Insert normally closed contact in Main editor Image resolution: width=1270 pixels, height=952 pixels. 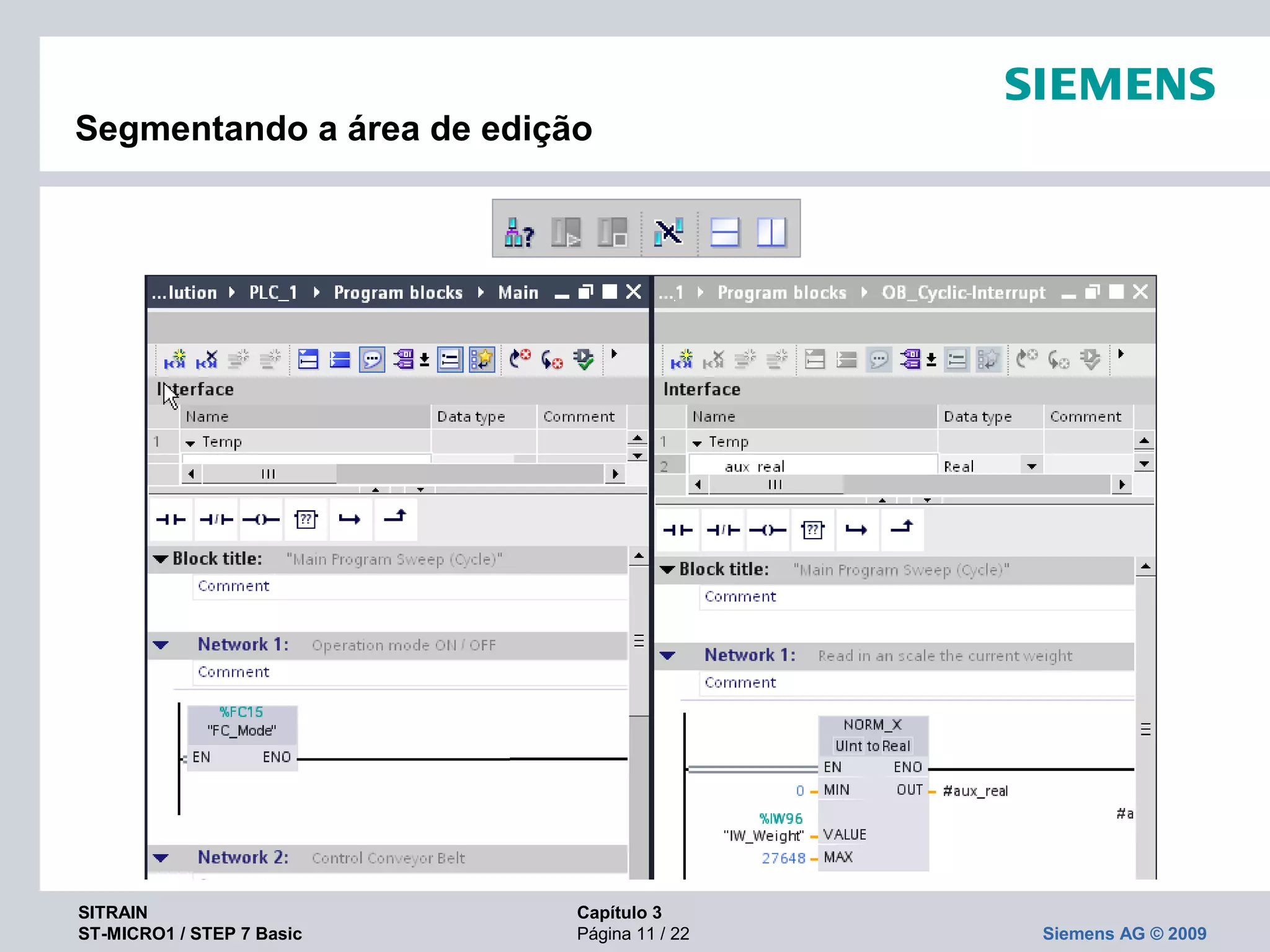tap(216, 519)
